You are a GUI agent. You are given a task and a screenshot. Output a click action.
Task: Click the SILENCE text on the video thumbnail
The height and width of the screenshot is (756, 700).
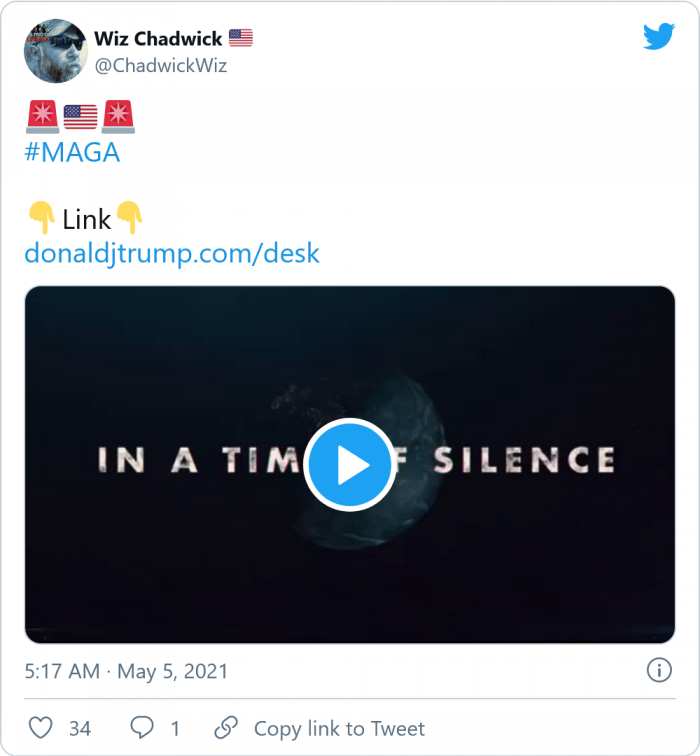523,460
